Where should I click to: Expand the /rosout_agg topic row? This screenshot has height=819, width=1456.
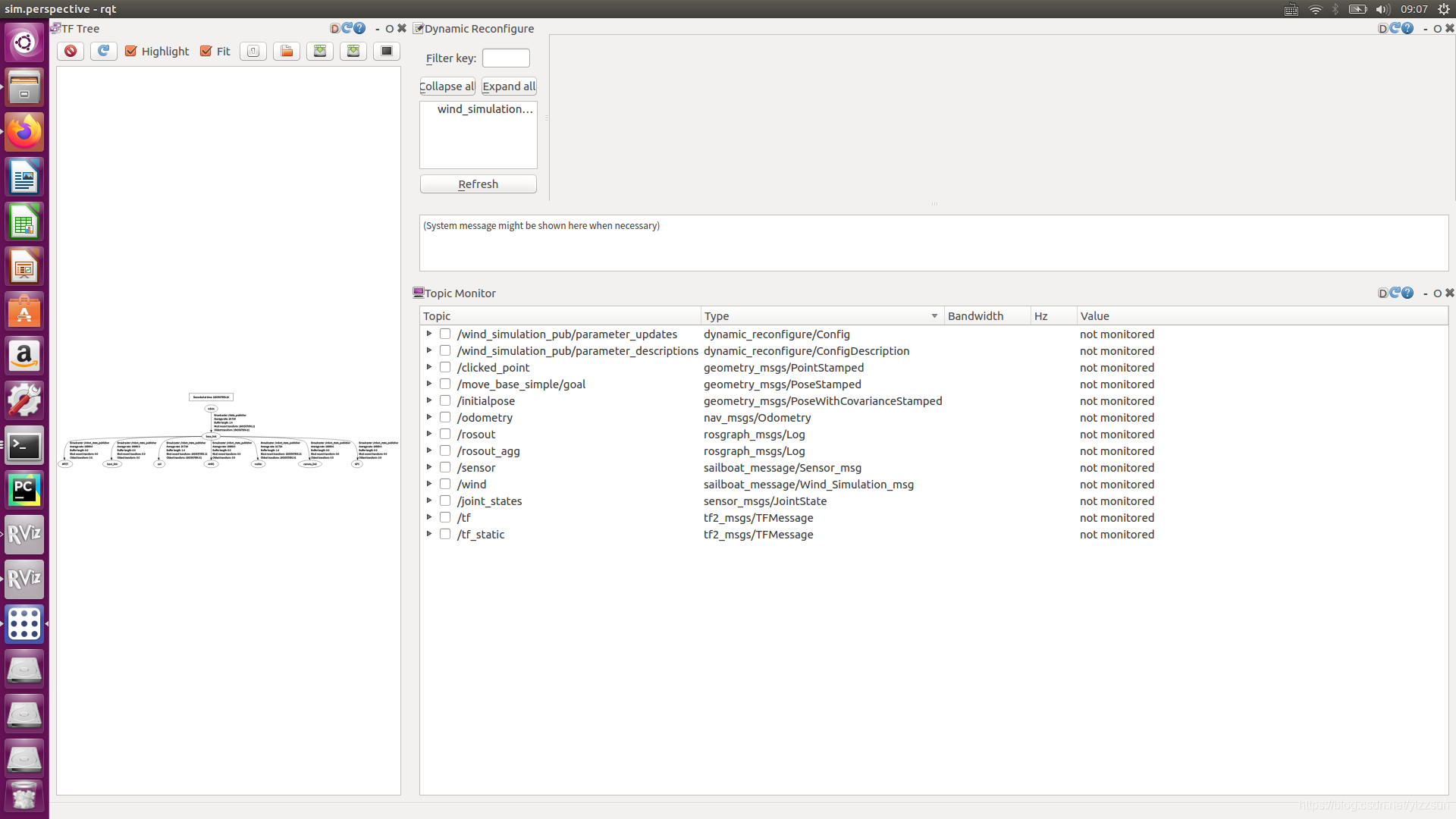[429, 450]
